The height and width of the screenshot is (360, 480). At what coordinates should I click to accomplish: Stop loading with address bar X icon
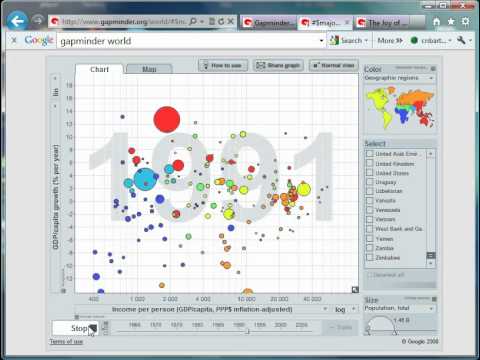click(230, 22)
